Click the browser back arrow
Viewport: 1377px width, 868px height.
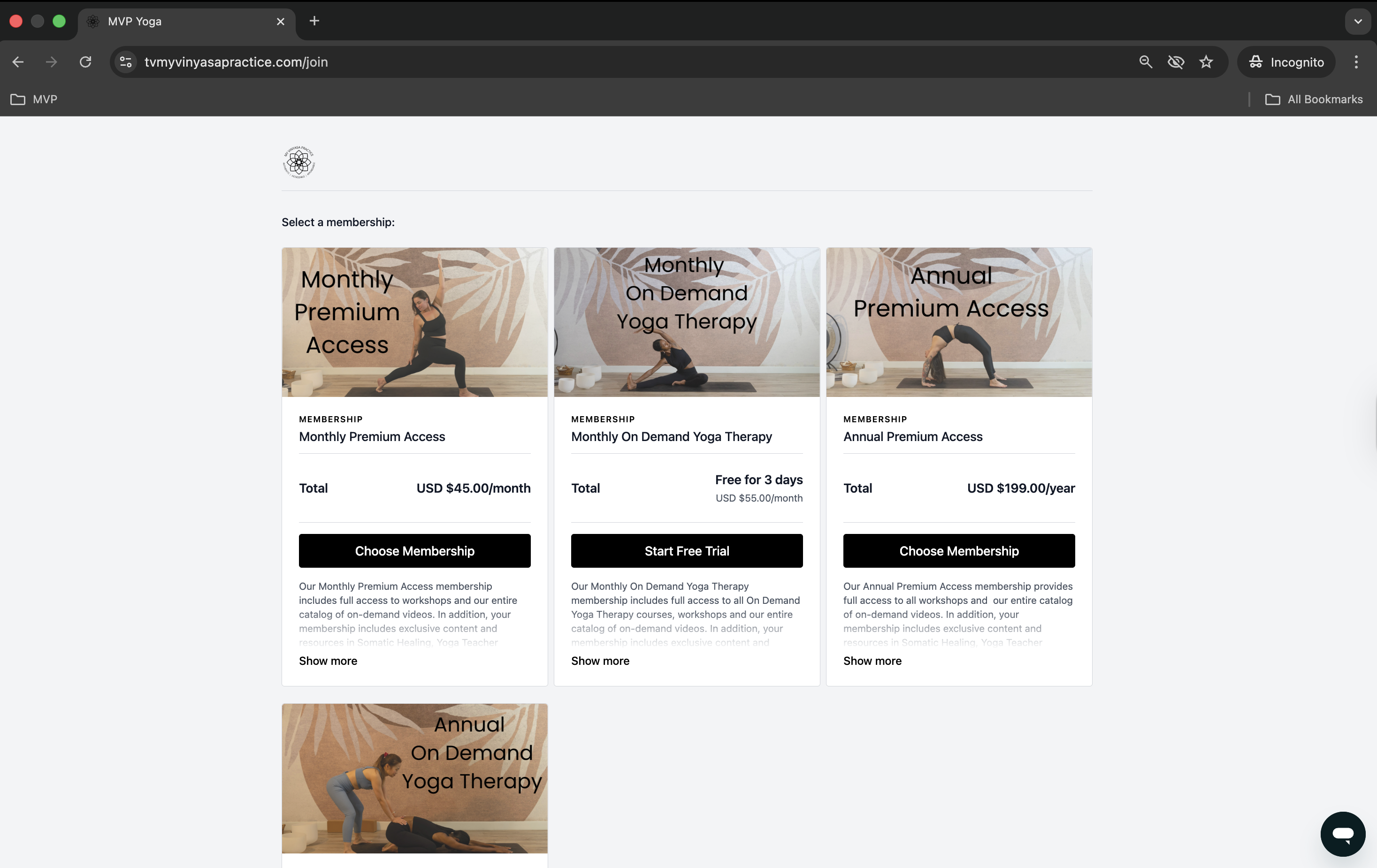pos(18,62)
